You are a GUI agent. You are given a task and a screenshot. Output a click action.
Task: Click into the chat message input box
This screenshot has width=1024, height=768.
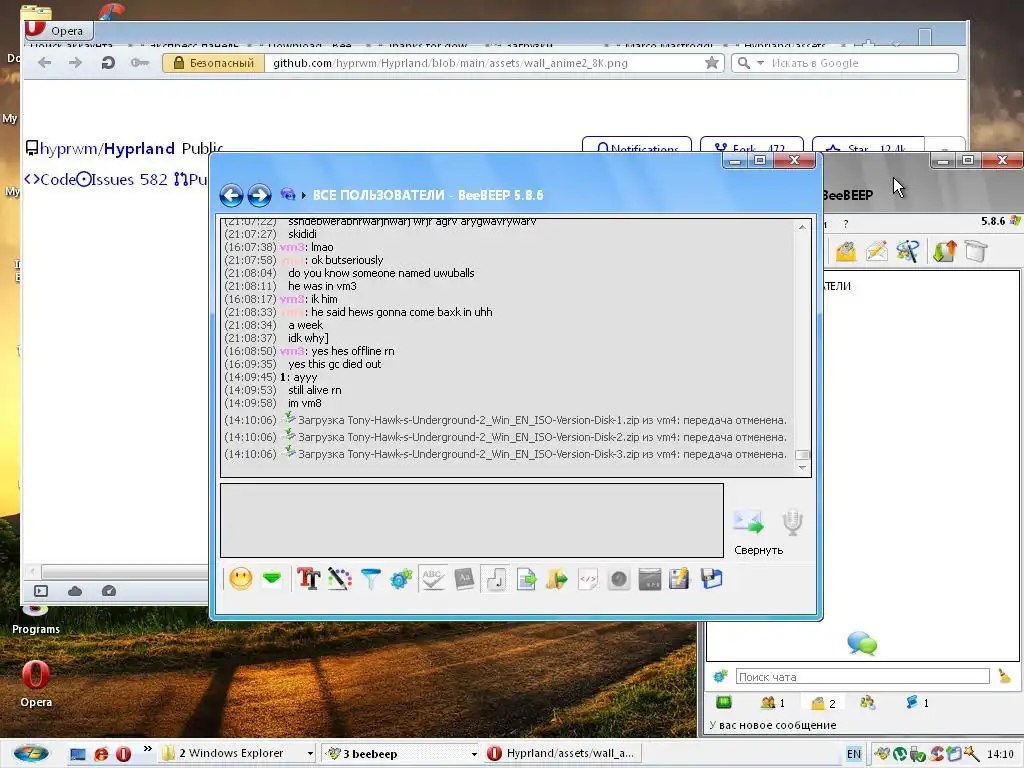coord(472,520)
